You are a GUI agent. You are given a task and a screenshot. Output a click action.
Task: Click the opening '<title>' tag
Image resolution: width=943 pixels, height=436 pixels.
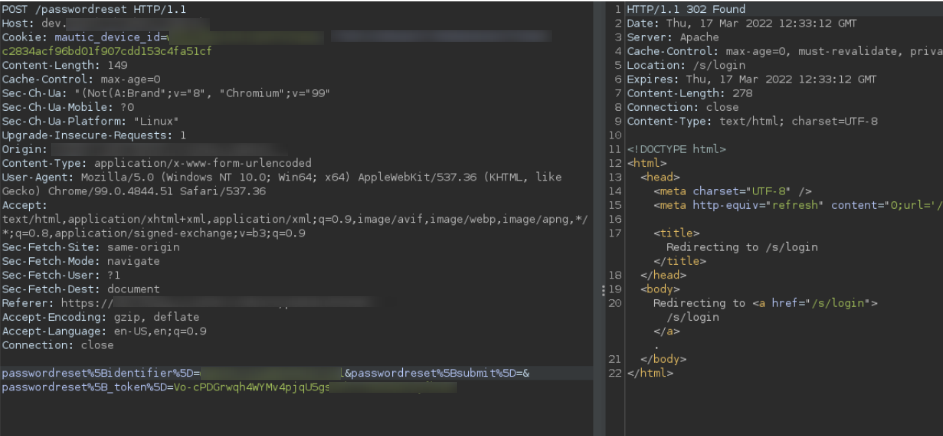(x=677, y=233)
